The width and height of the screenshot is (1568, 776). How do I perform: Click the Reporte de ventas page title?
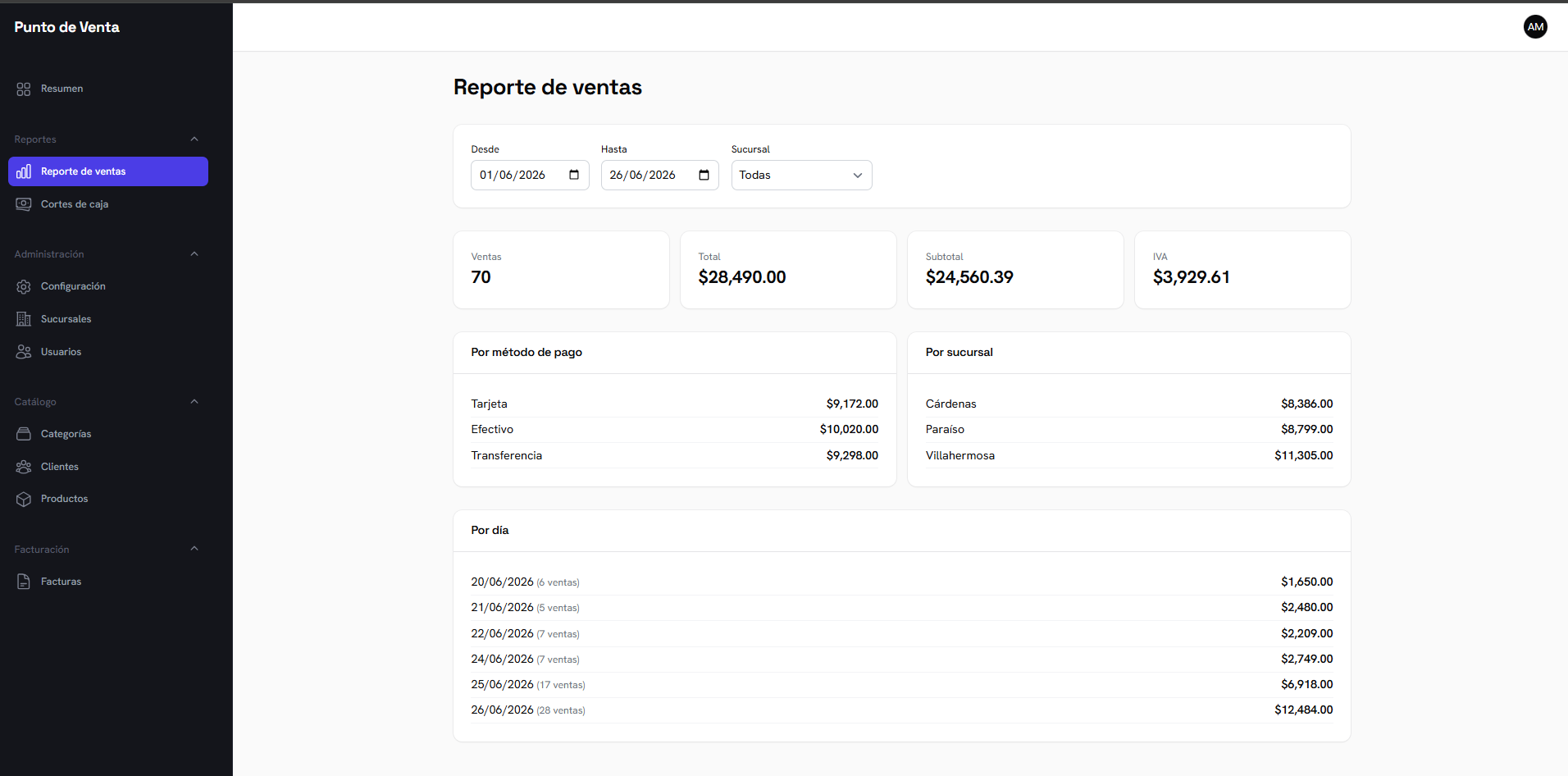click(548, 87)
